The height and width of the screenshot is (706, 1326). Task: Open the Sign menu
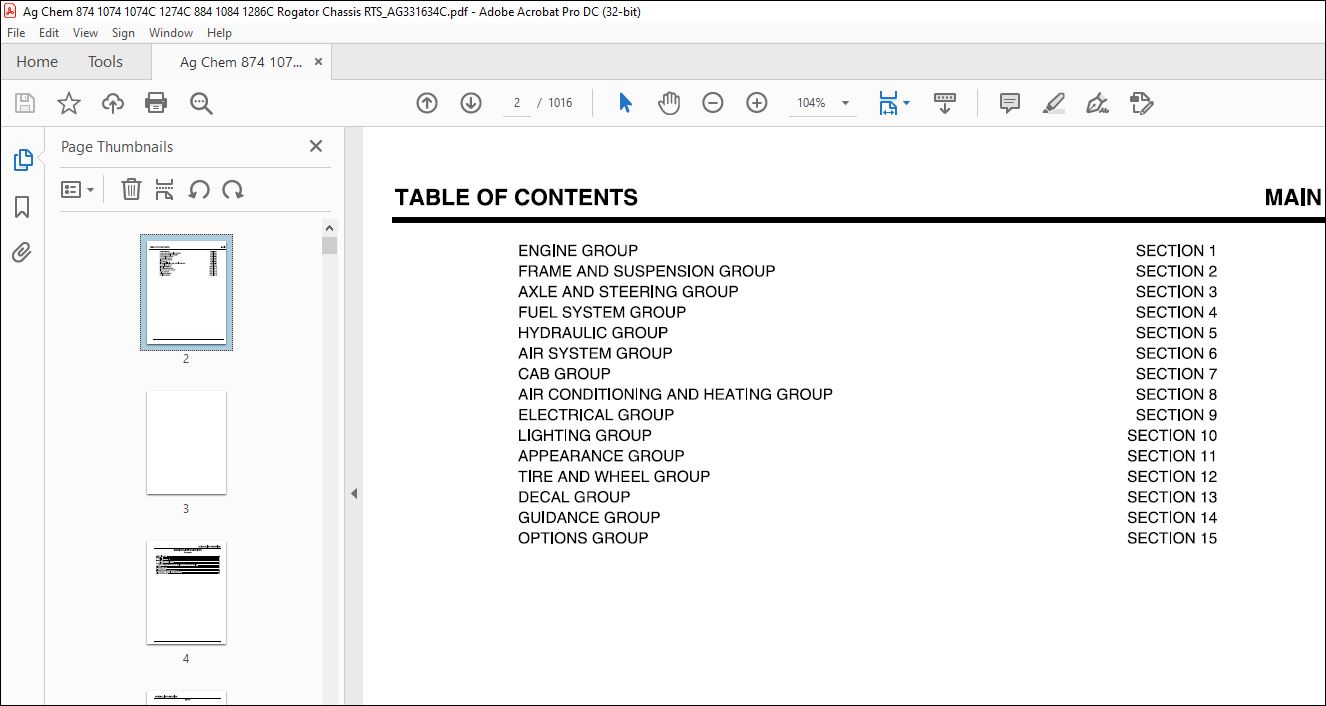coord(123,33)
